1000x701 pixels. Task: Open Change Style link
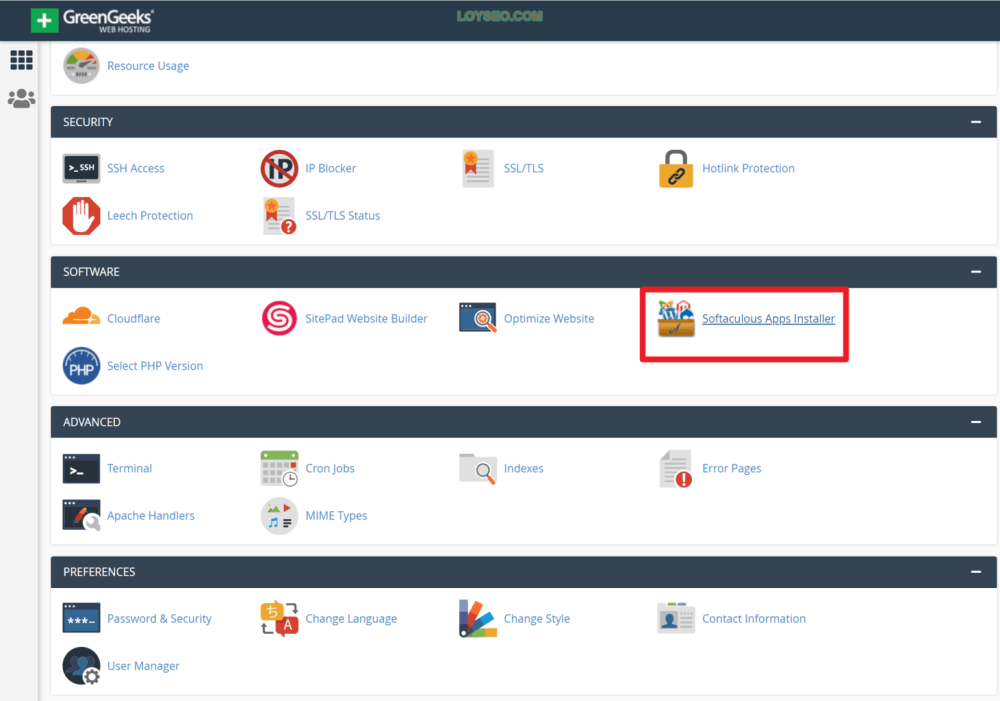click(x=536, y=618)
